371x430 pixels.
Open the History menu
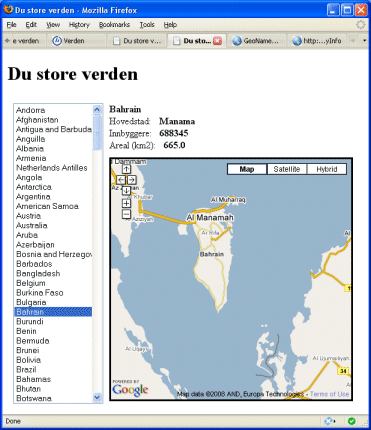pos(79,25)
